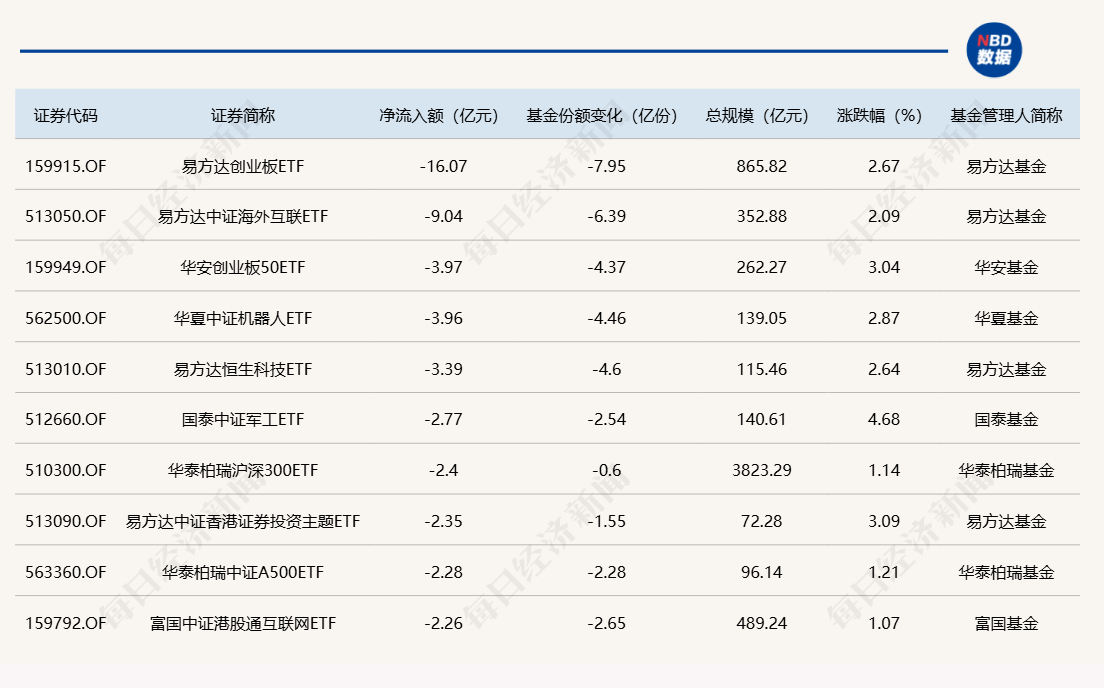Open 富国中证港股通互联网ETF fund name

pos(242,624)
